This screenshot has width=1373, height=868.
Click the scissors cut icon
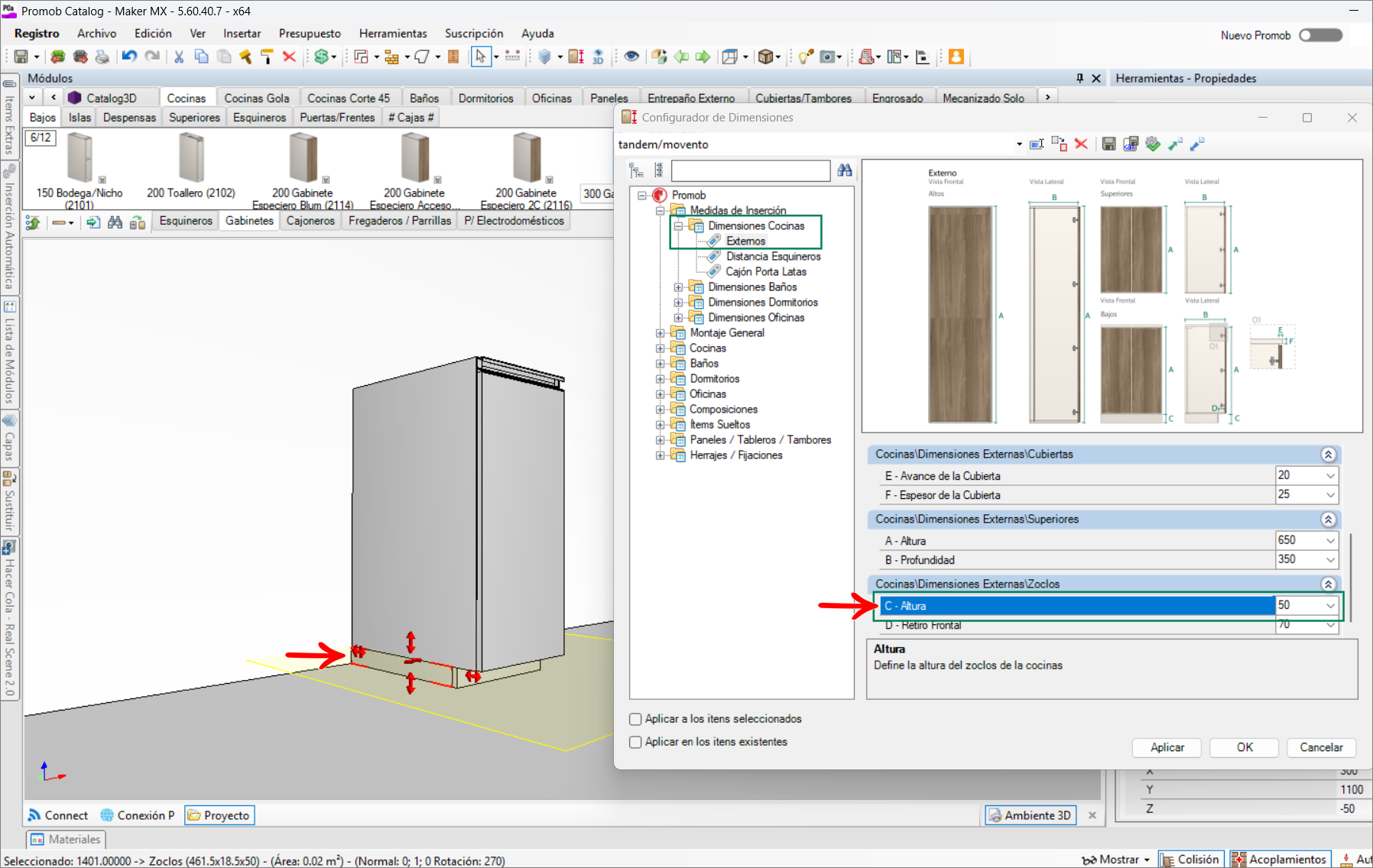179,57
